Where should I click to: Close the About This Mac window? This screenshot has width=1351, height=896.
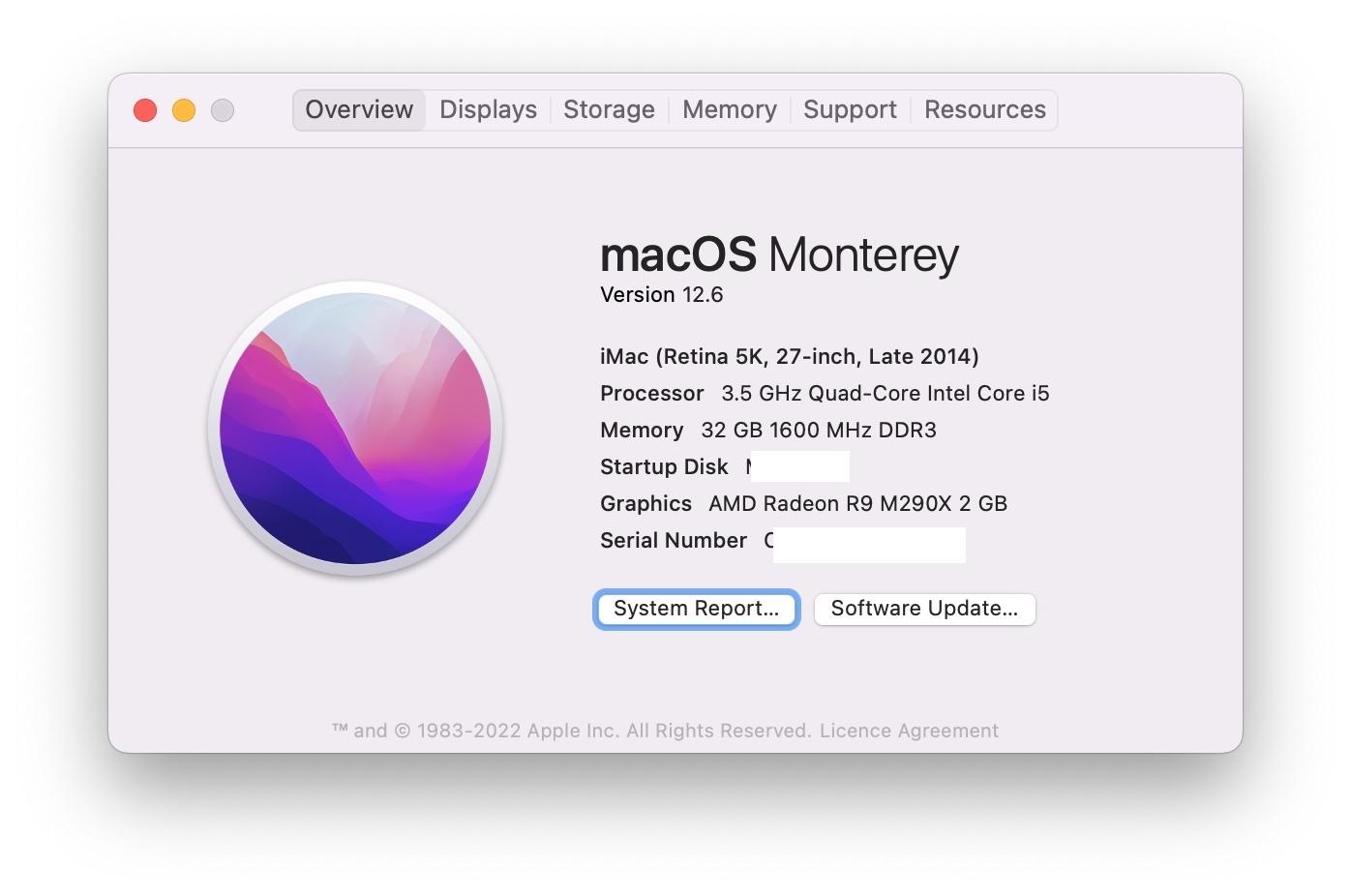pos(145,110)
